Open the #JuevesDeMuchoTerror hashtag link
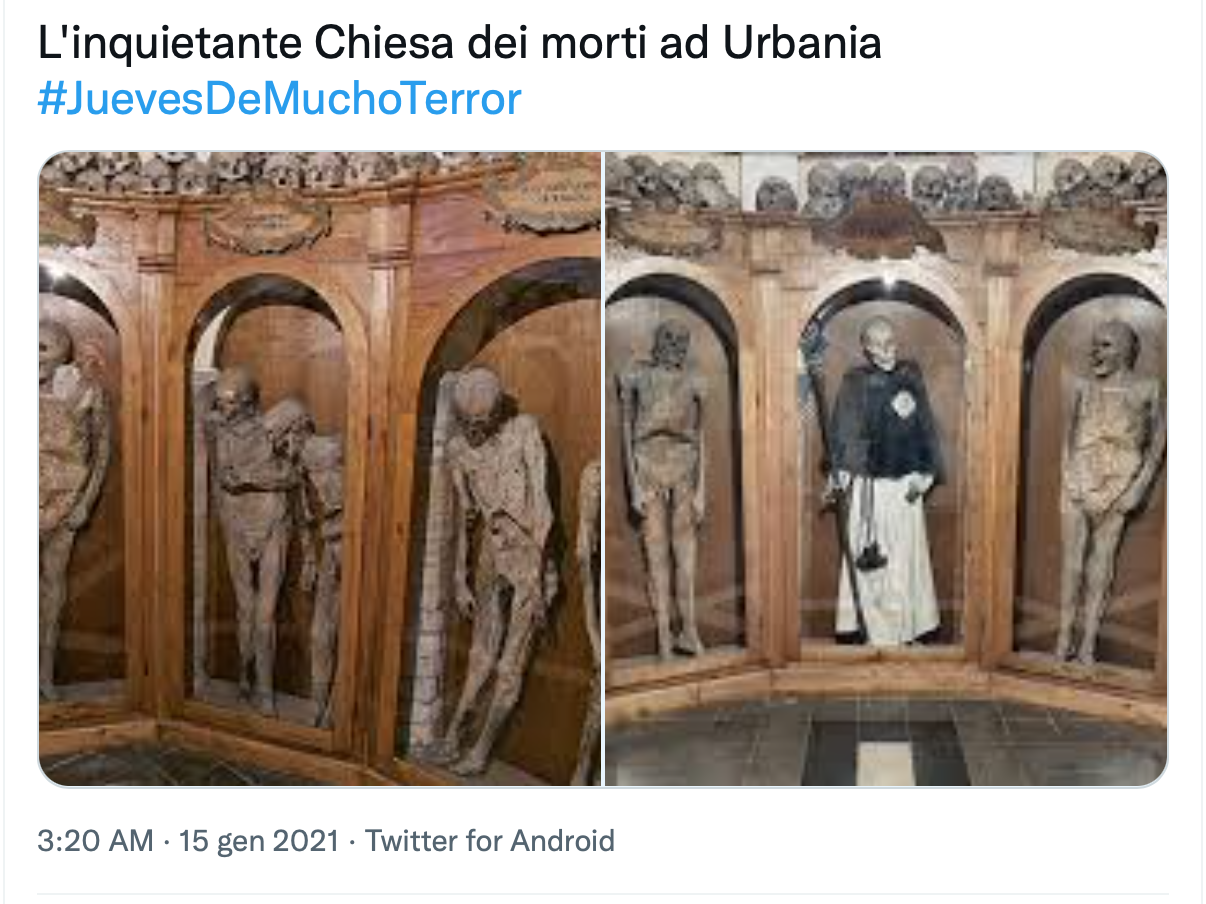This screenshot has width=1206, height=904. [x=279, y=99]
